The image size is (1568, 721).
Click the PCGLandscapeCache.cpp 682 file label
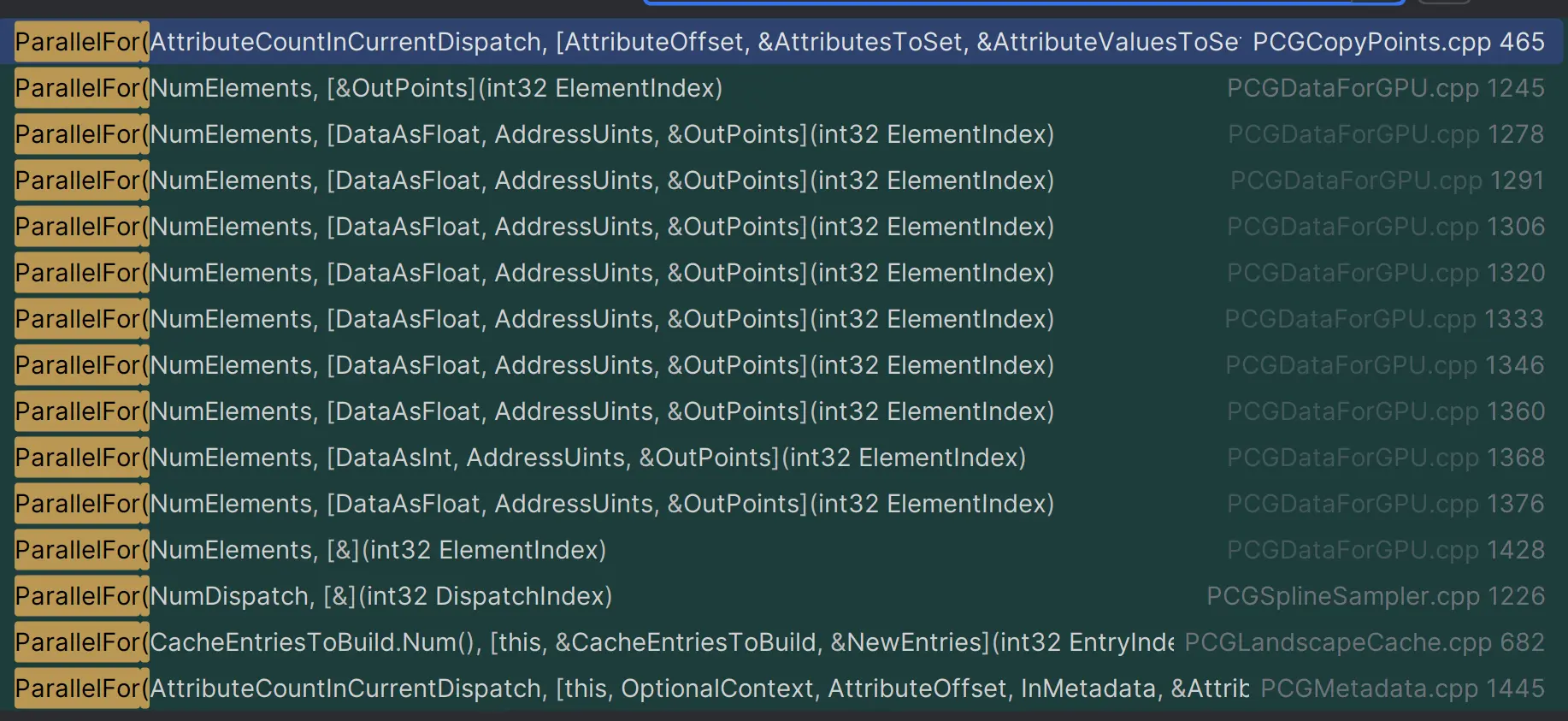1364,642
